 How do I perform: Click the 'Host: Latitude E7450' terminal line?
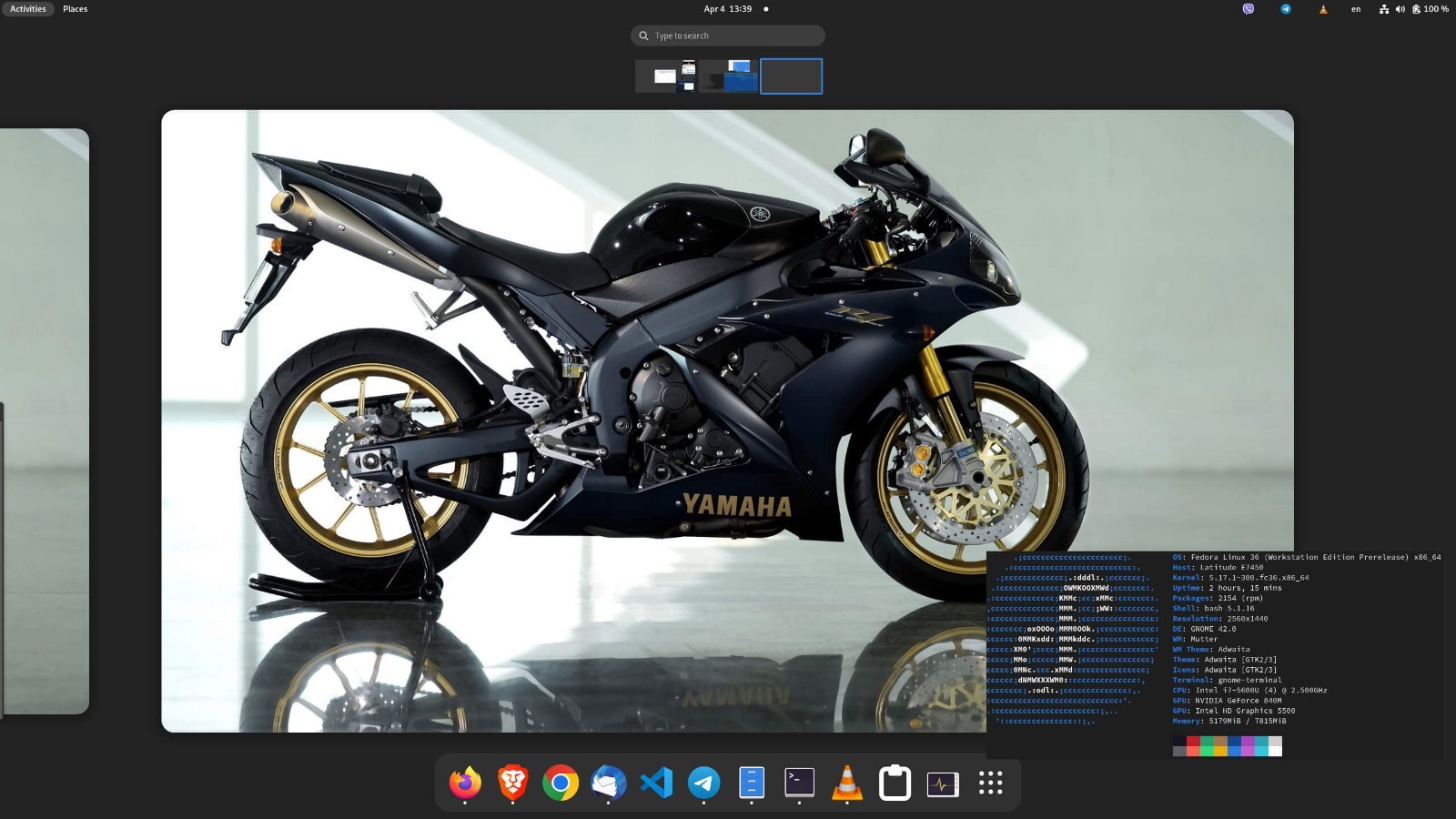click(x=1218, y=567)
